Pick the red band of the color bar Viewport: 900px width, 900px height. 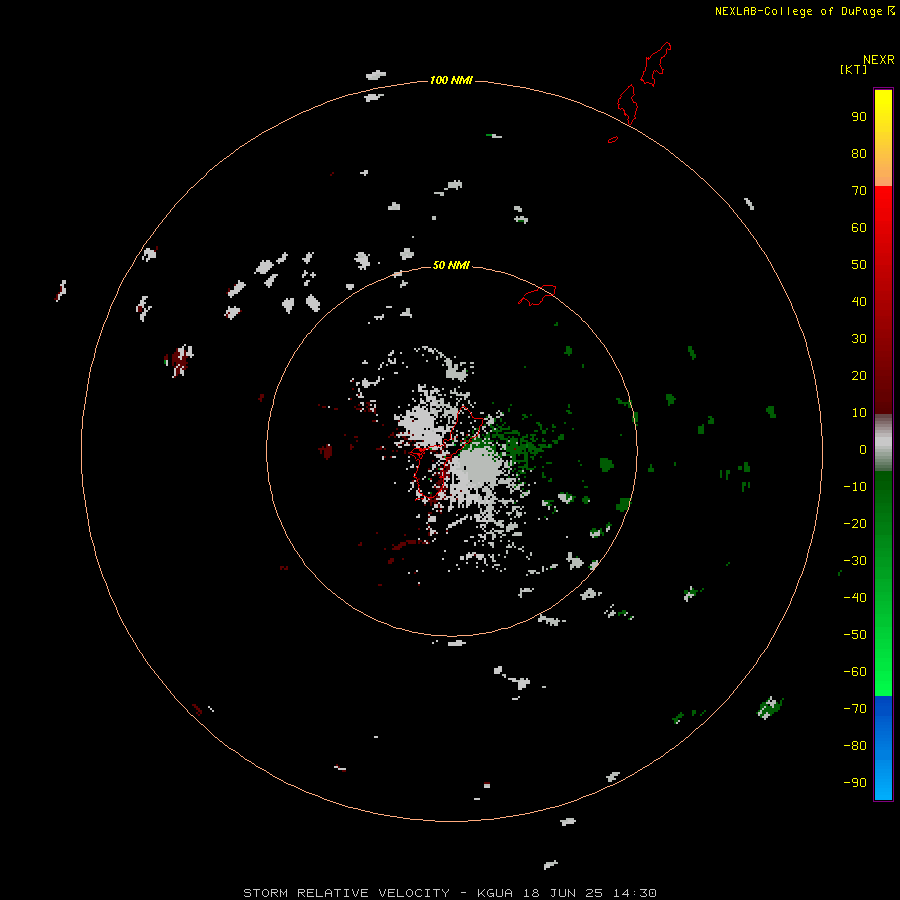tap(883, 300)
